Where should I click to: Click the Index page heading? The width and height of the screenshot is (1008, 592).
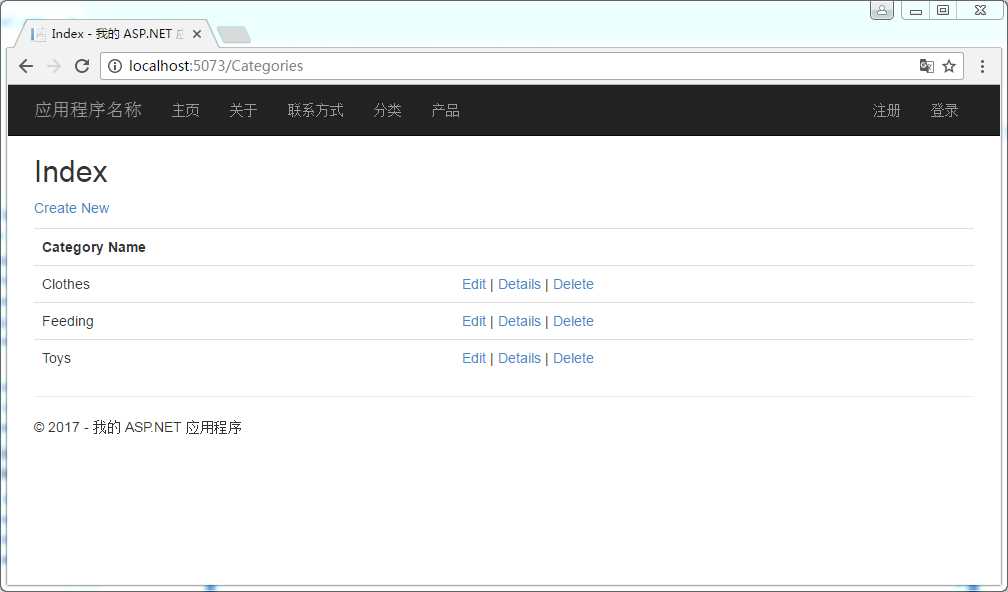click(x=71, y=172)
